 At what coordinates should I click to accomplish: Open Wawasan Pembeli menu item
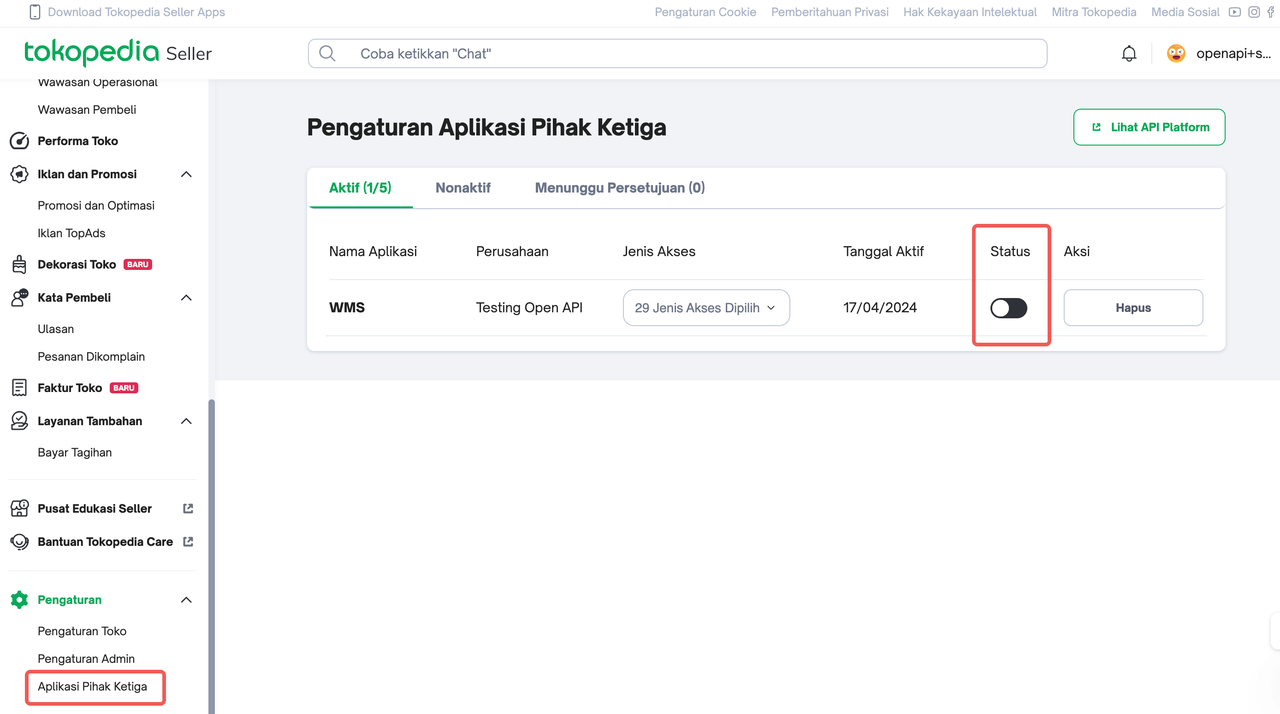pyautogui.click(x=87, y=109)
